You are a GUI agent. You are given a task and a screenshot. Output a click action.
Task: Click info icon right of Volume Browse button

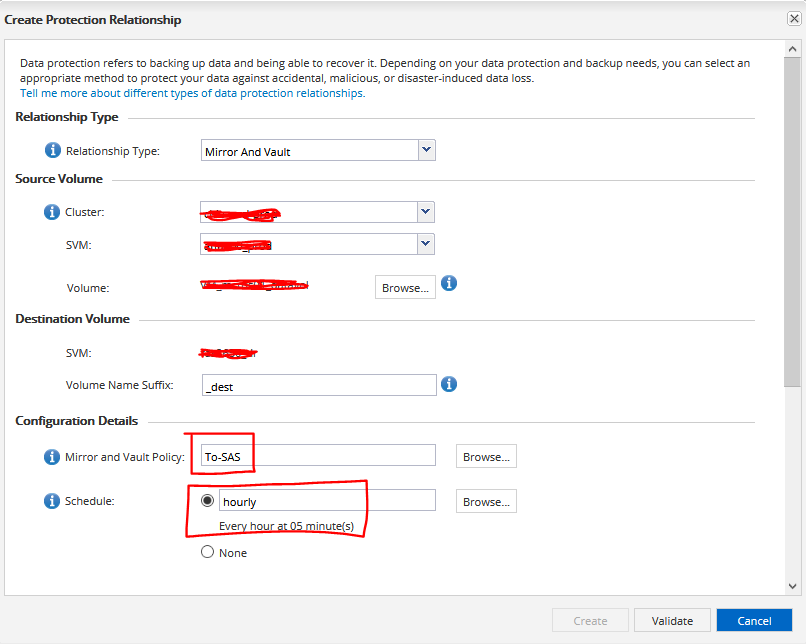449,284
